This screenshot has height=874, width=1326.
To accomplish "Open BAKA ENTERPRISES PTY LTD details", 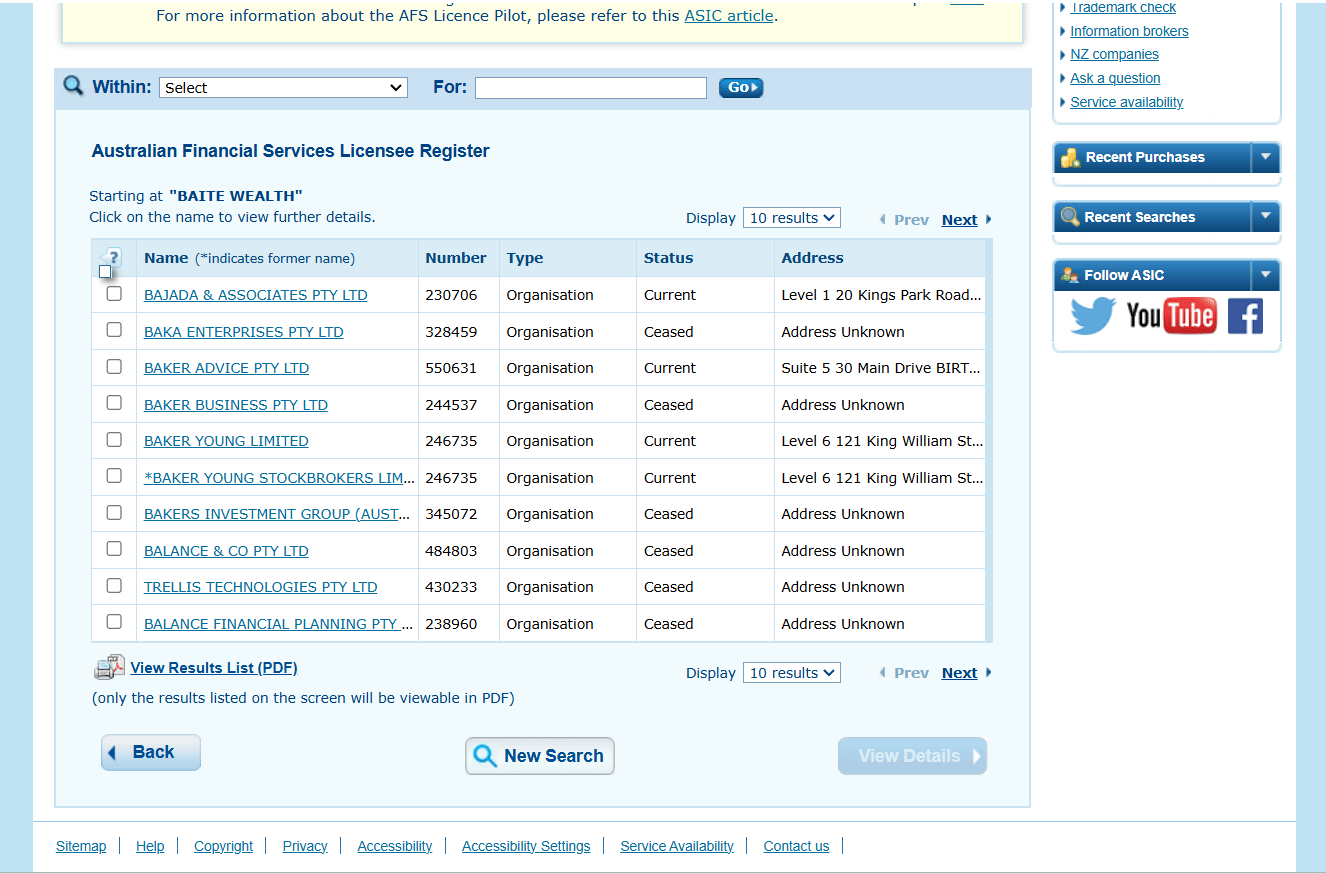I will 244,332.
